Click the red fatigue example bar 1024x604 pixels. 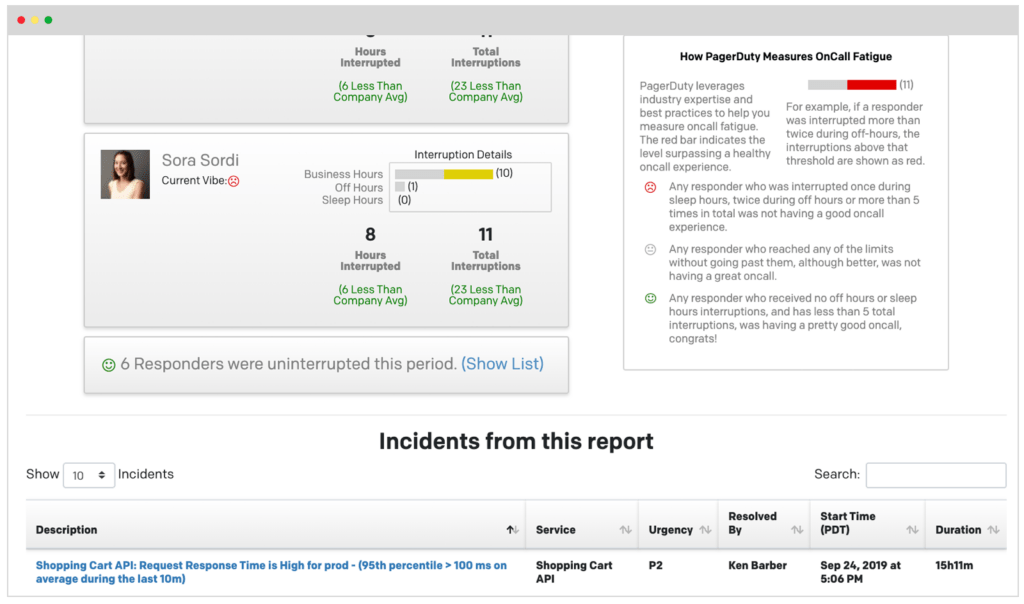871,85
